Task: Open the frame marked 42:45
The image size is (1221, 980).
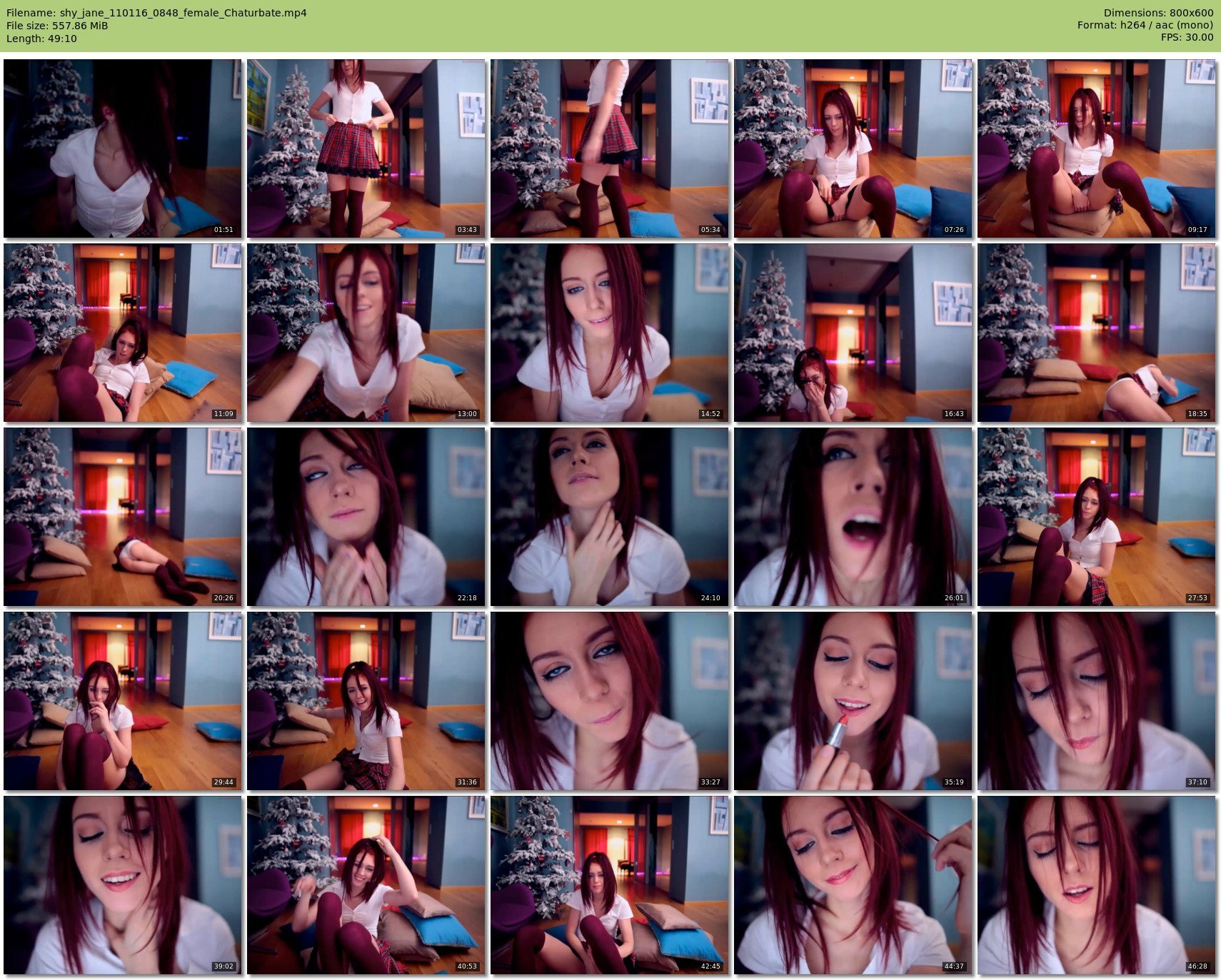Action: point(610,885)
